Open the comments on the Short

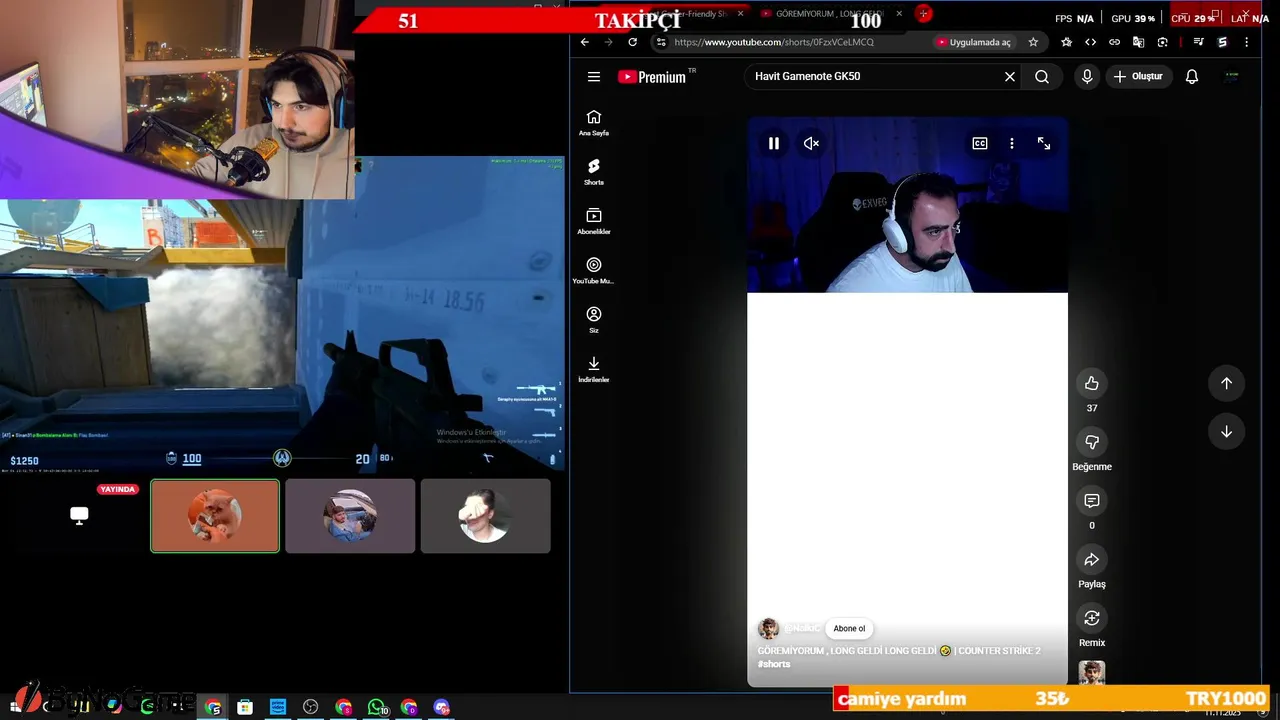click(1092, 500)
